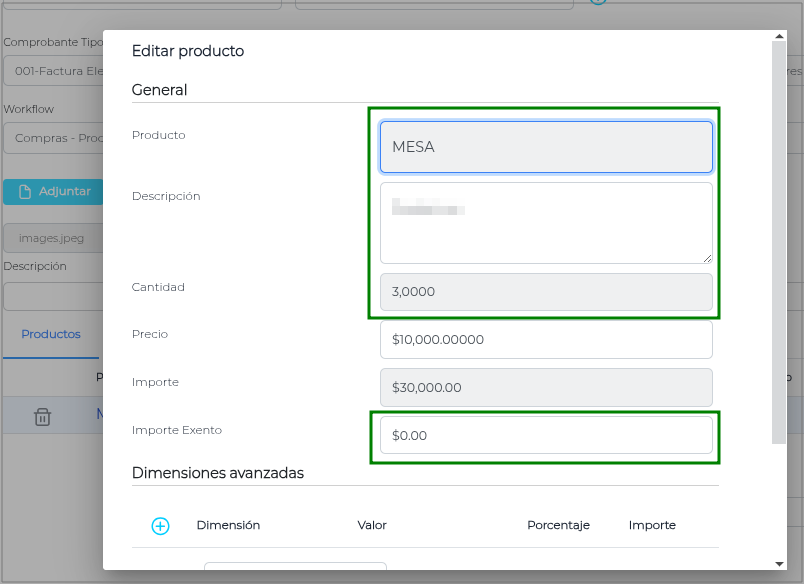Click the Importe Exento input field
This screenshot has height=584, width=804.
[x=546, y=435]
